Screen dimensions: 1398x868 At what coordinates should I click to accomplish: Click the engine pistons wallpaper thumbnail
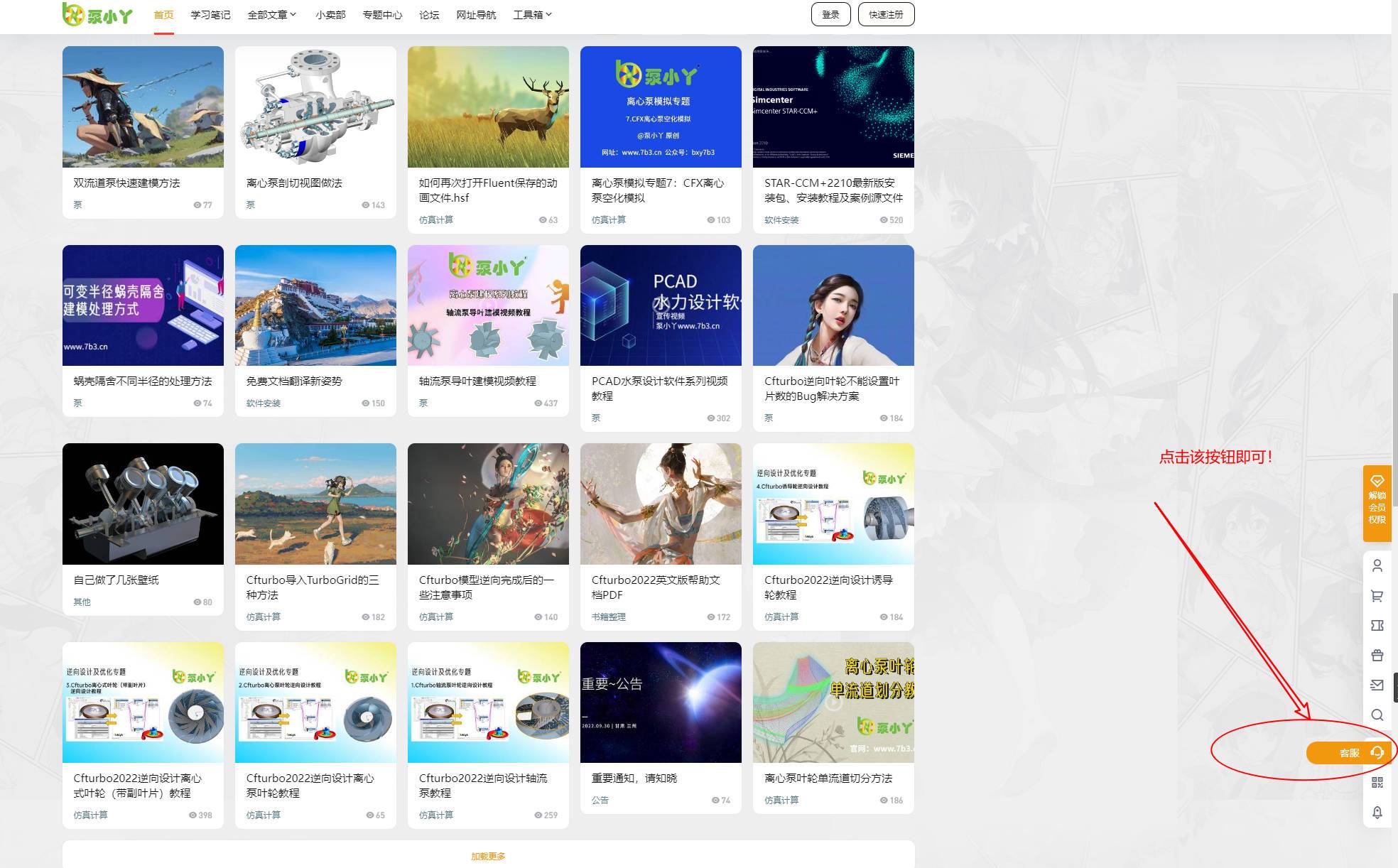pos(143,504)
